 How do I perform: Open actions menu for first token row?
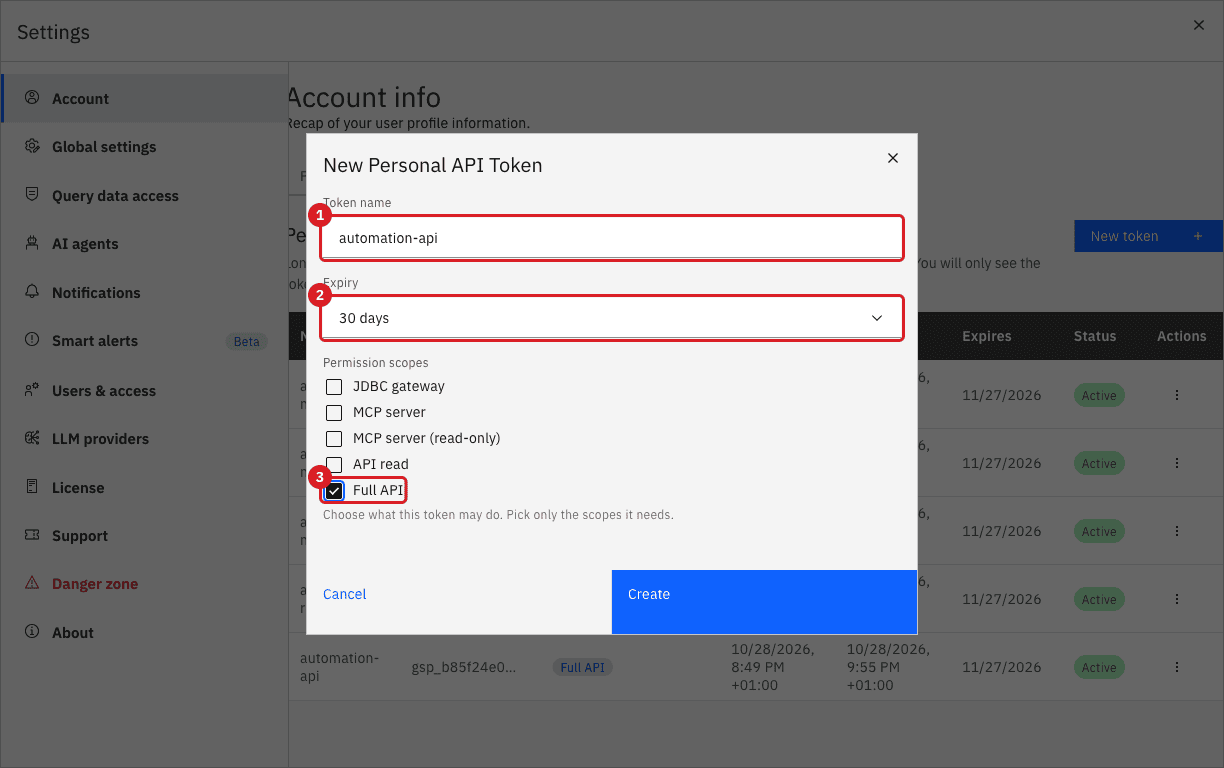point(1177,395)
